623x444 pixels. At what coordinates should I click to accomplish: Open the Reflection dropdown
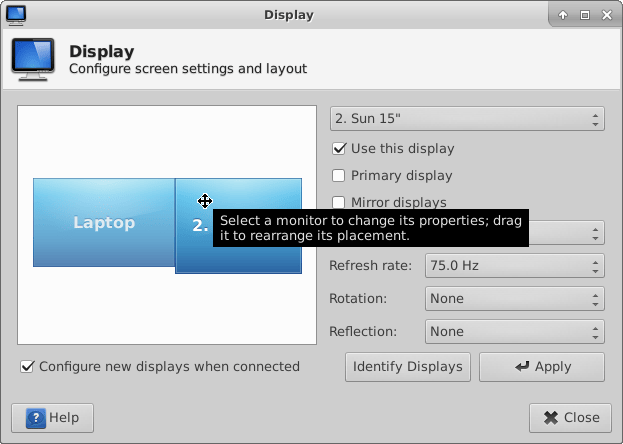tap(514, 331)
